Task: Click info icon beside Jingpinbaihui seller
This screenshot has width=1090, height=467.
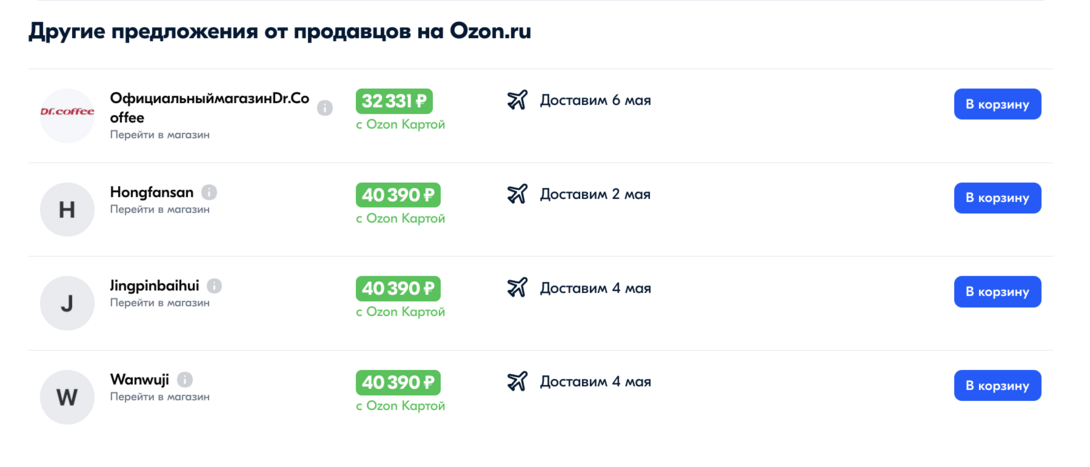Action: point(214,286)
